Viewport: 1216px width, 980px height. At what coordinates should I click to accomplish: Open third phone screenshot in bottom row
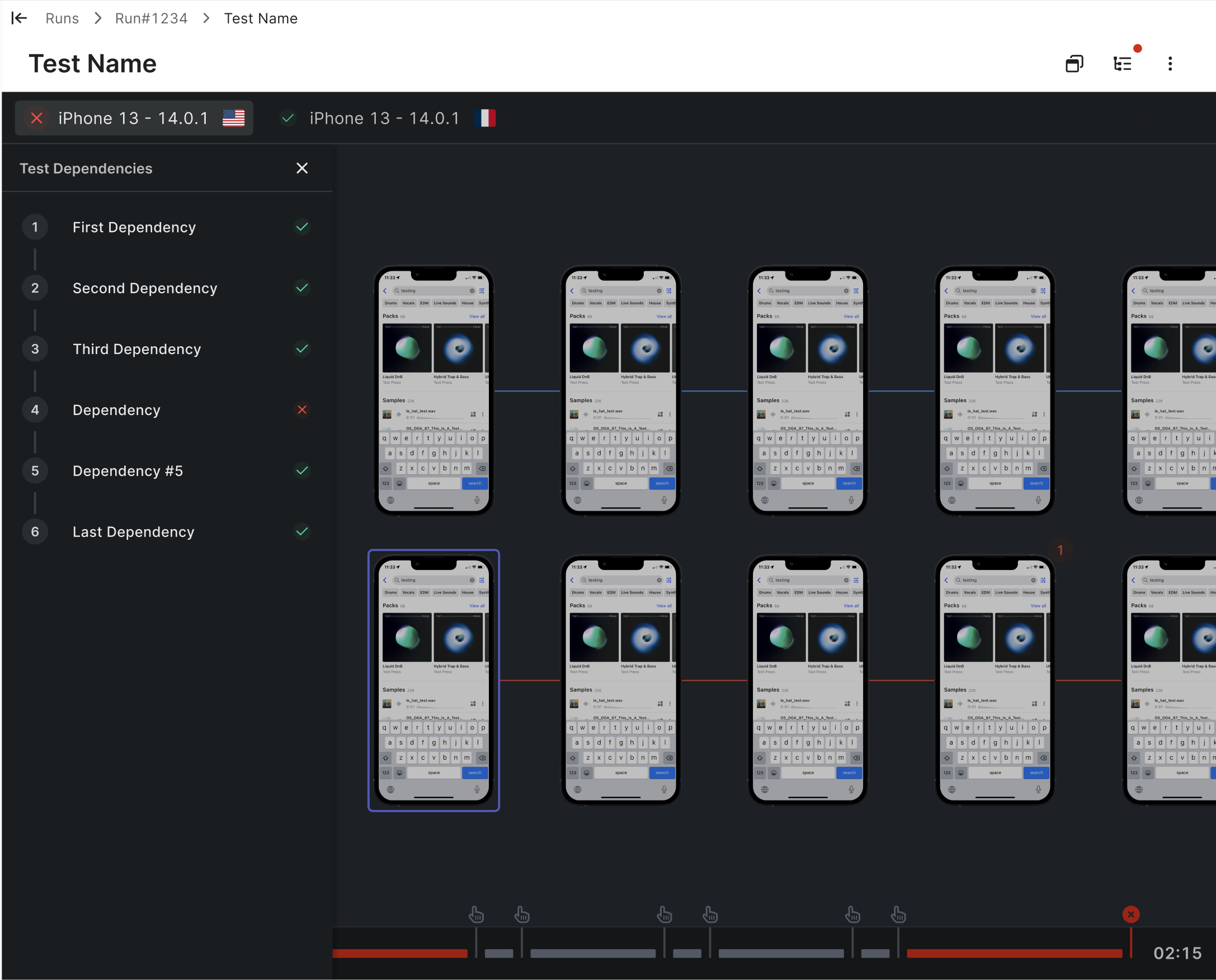coord(808,680)
